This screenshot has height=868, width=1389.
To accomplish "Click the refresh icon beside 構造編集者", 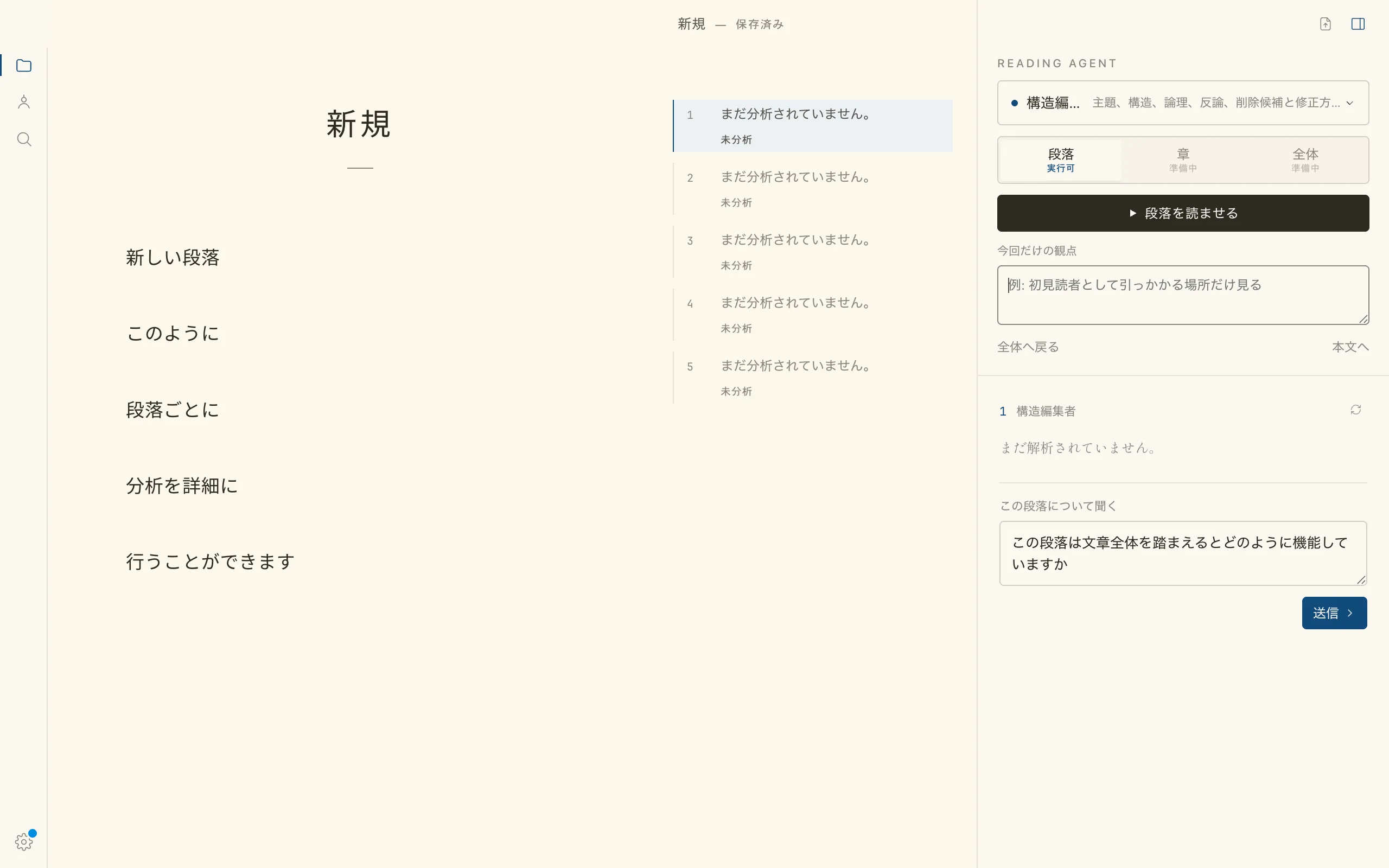I will 1356,410.
